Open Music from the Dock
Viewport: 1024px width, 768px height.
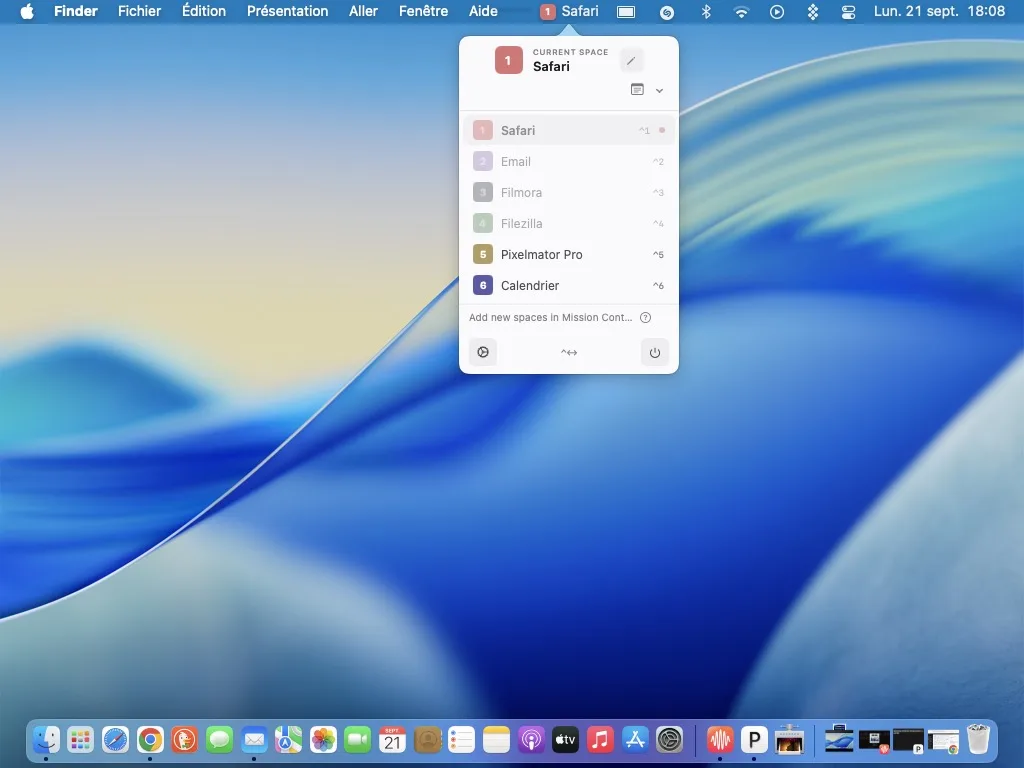tap(600, 739)
